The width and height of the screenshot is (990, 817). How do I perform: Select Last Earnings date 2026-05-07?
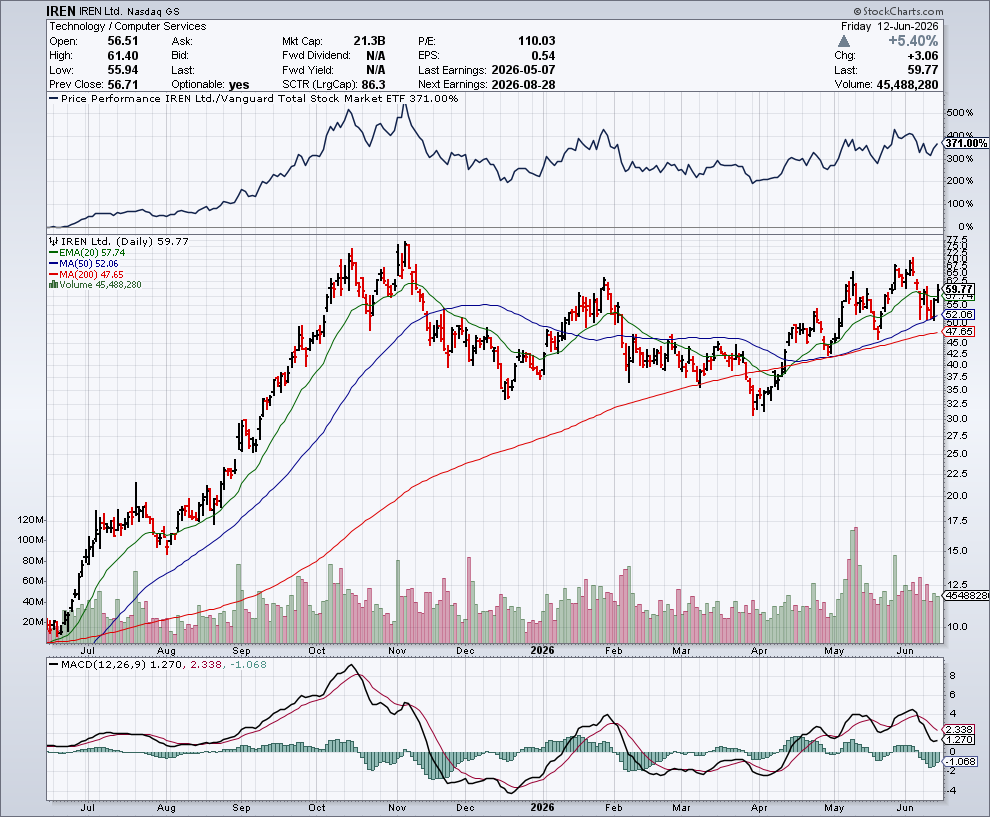[x=523, y=70]
